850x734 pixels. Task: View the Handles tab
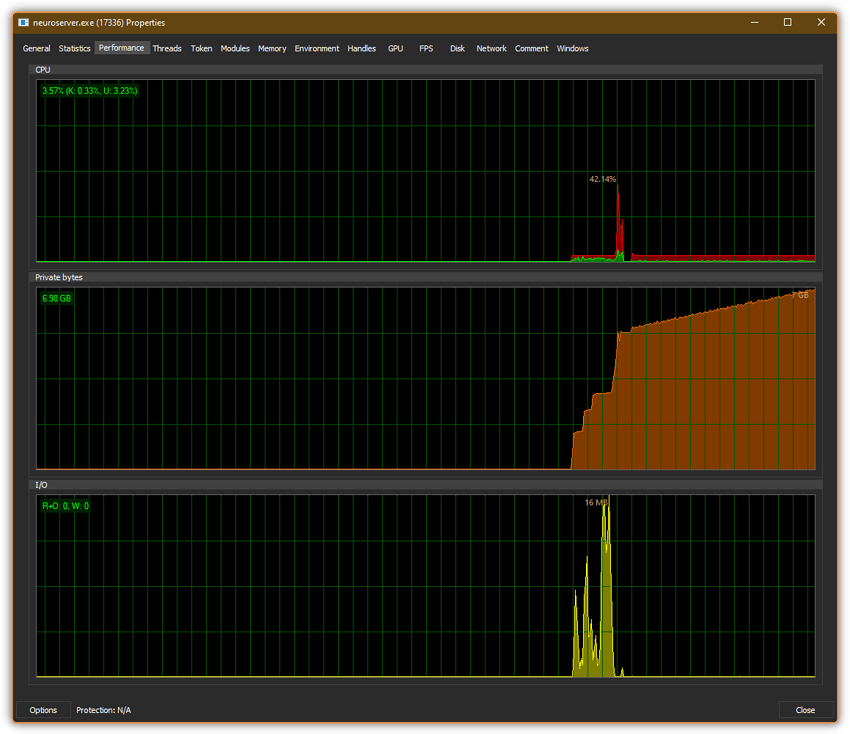click(362, 48)
